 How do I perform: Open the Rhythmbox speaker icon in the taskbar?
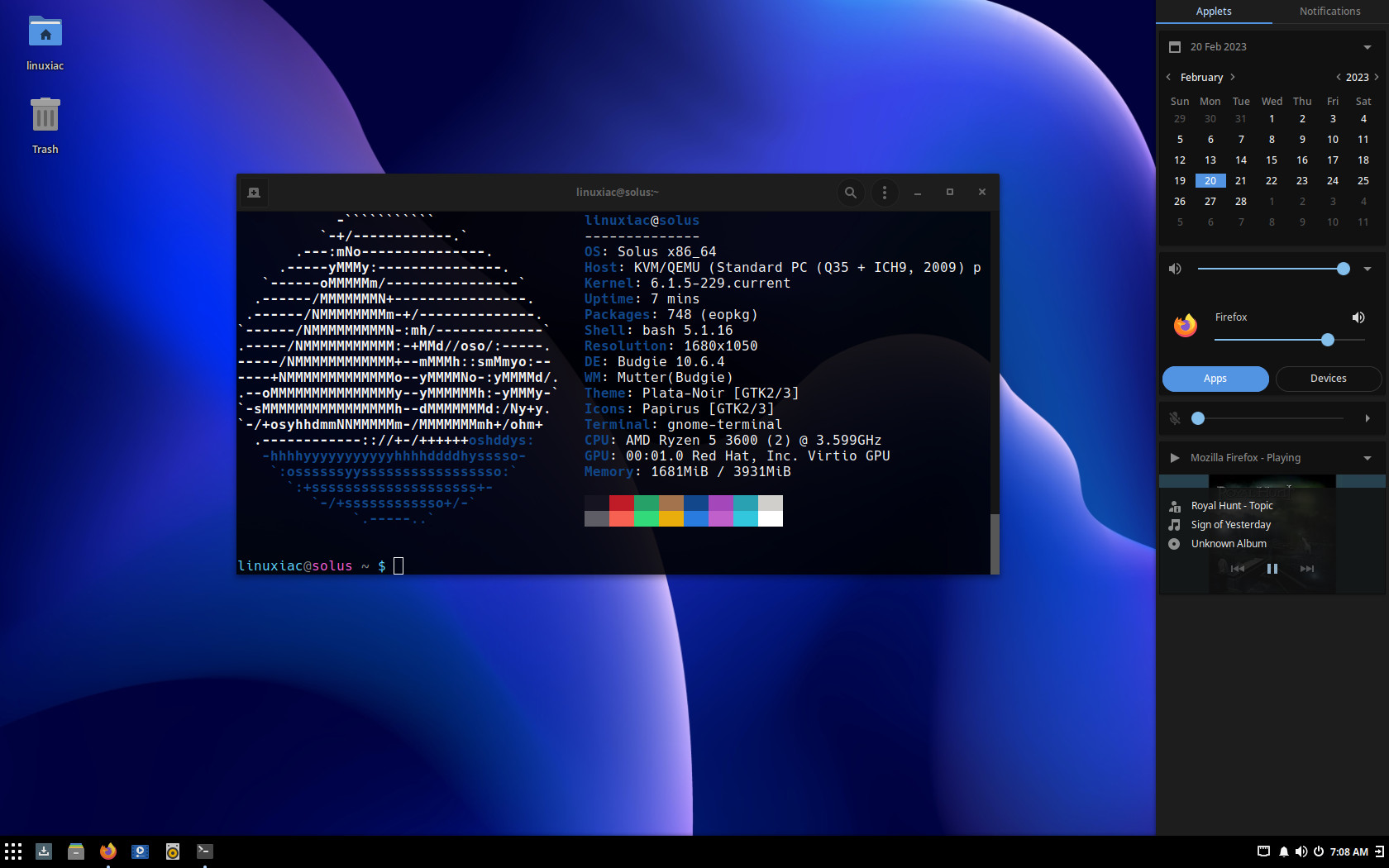click(x=173, y=851)
